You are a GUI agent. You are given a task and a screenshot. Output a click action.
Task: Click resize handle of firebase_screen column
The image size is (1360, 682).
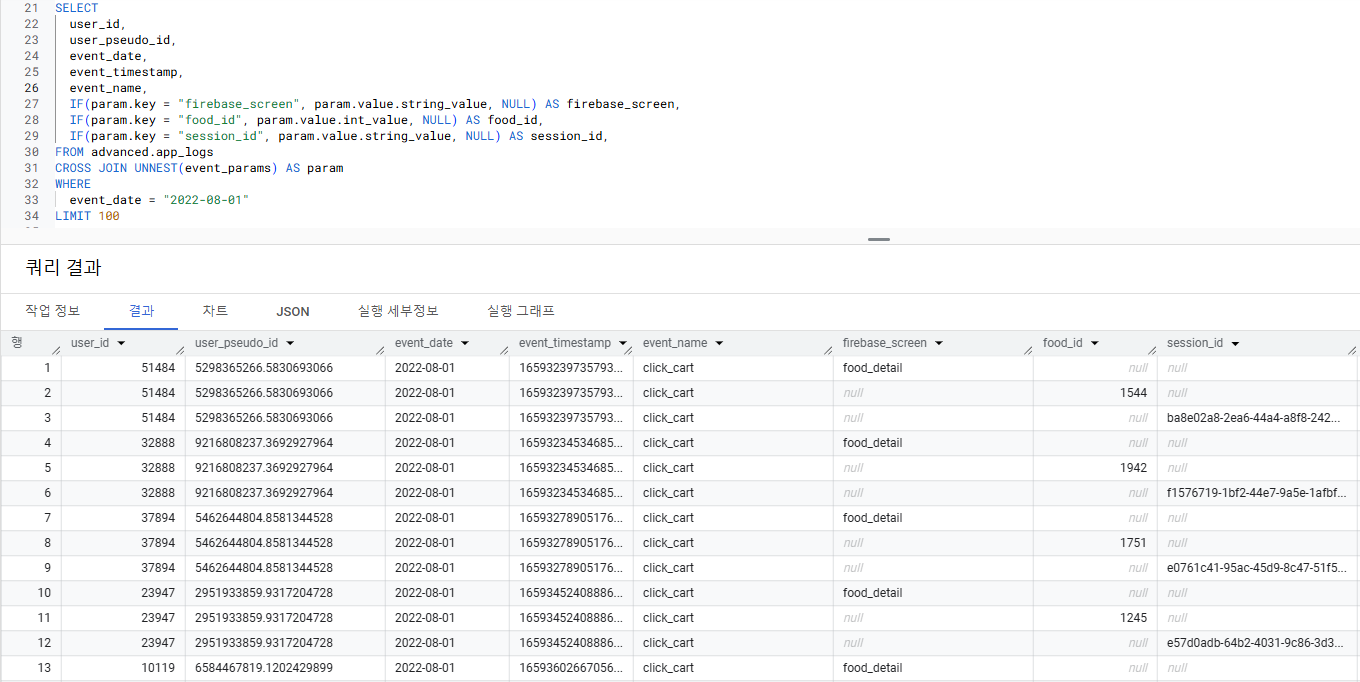[1028, 350]
